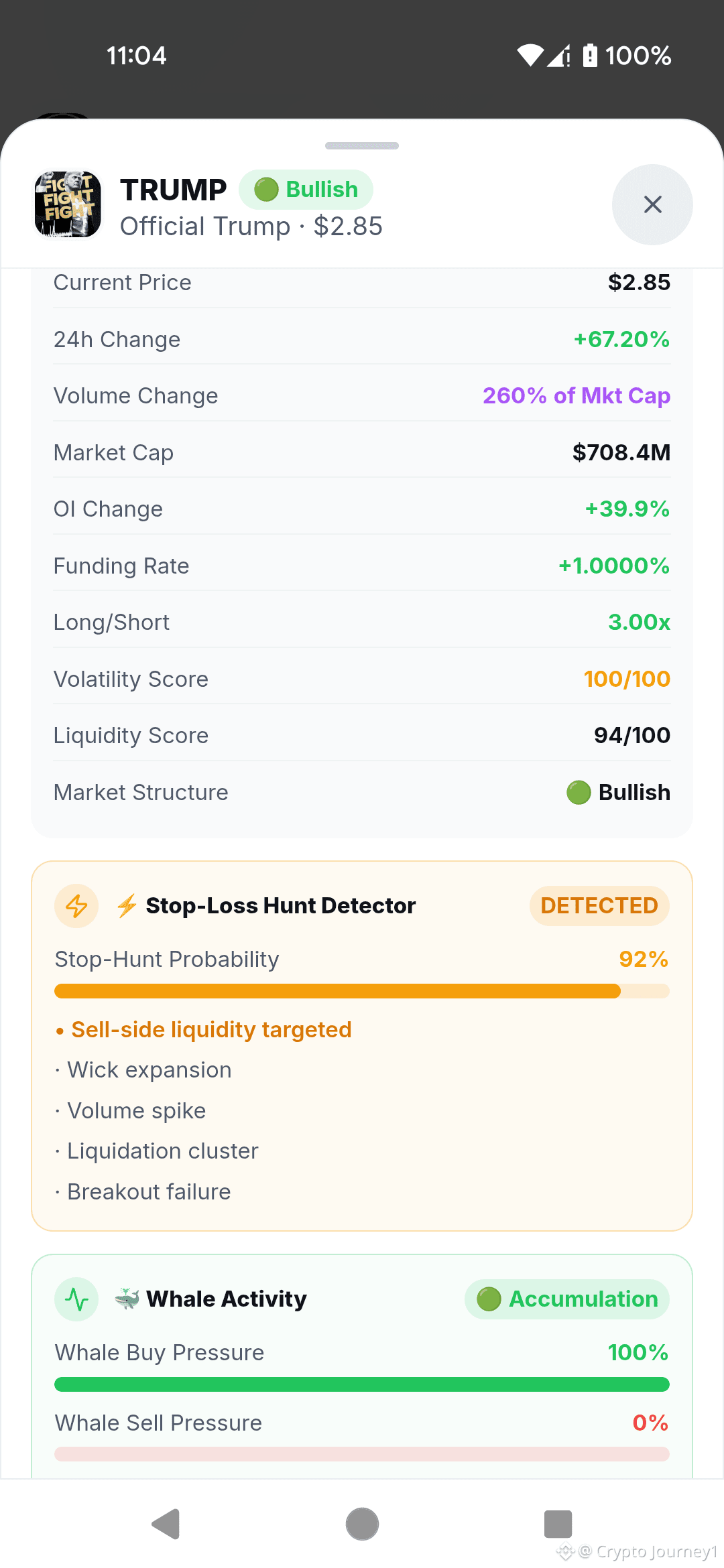Tap the Whale Buy Pressure bar
The width and height of the screenshot is (724, 1568).
coord(362,1384)
